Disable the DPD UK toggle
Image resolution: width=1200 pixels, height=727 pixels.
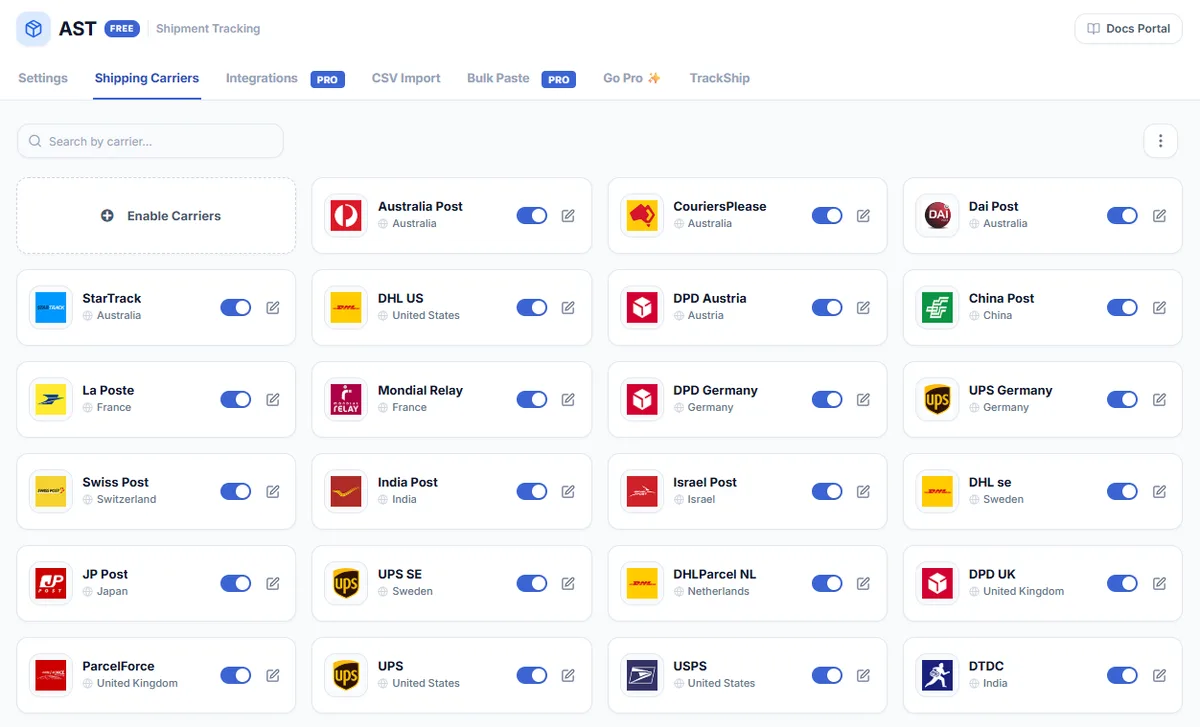click(x=1123, y=583)
